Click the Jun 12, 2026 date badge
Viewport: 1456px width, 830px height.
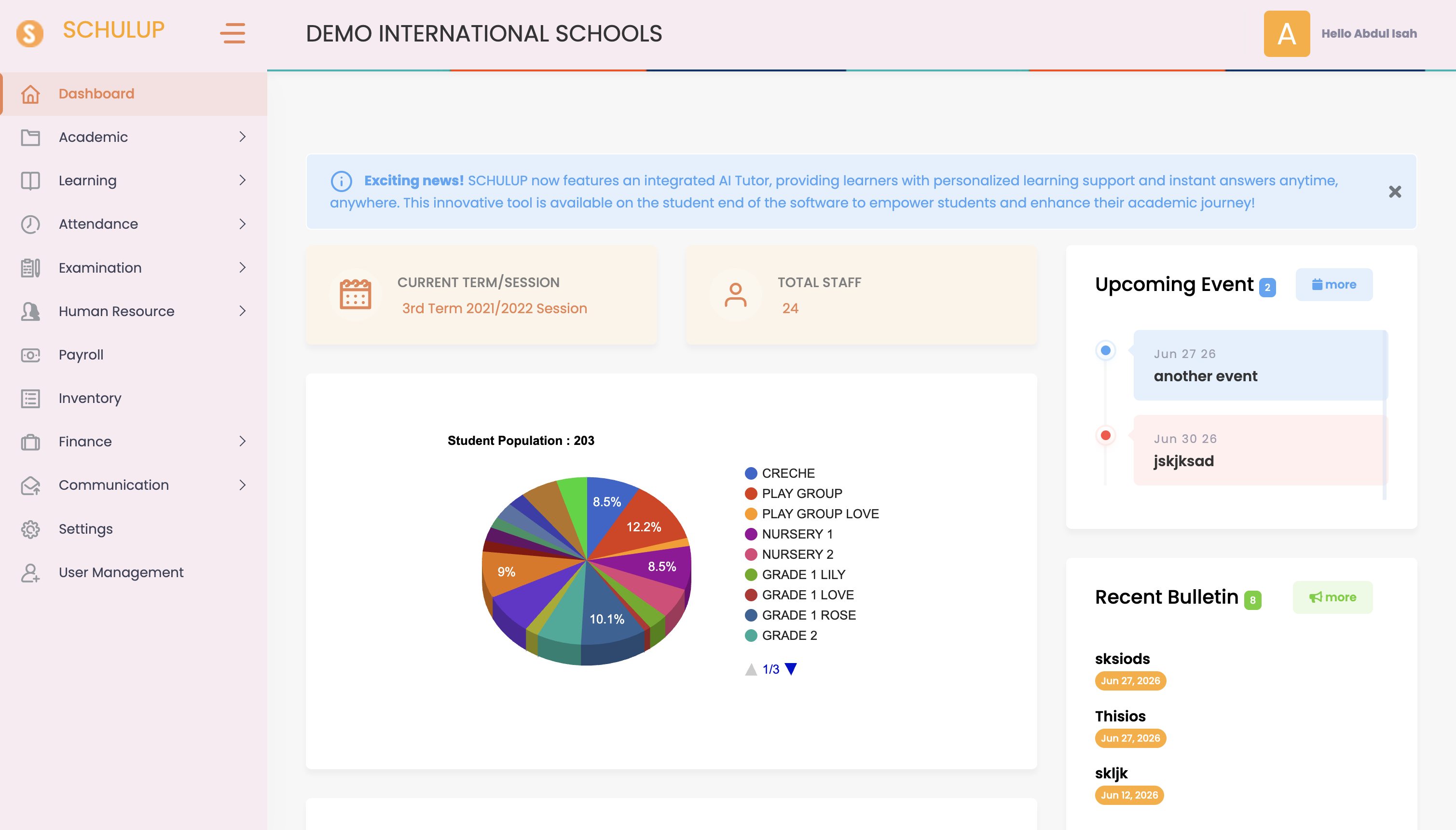coord(1129,795)
